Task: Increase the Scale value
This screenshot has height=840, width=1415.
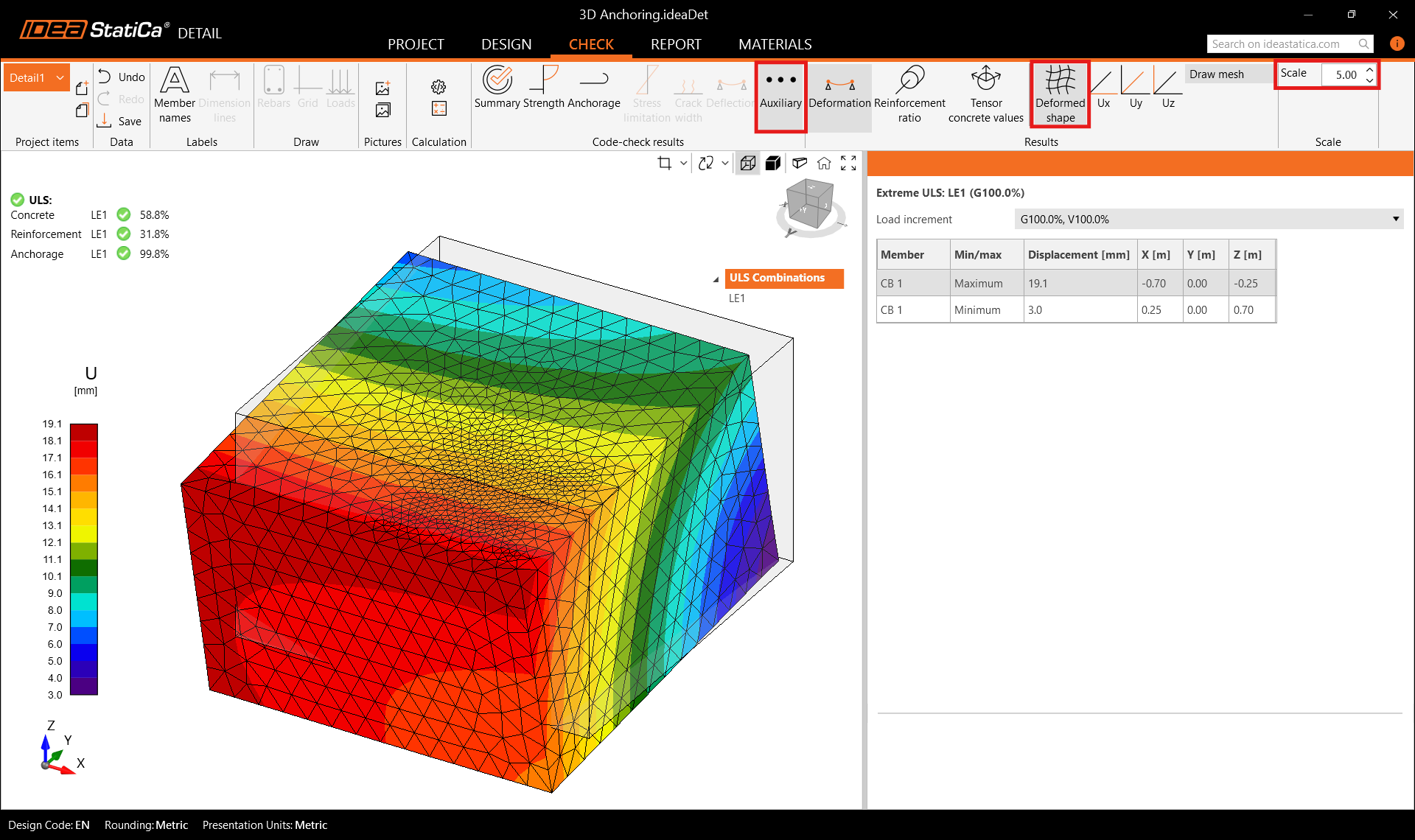Action: pos(1369,70)
